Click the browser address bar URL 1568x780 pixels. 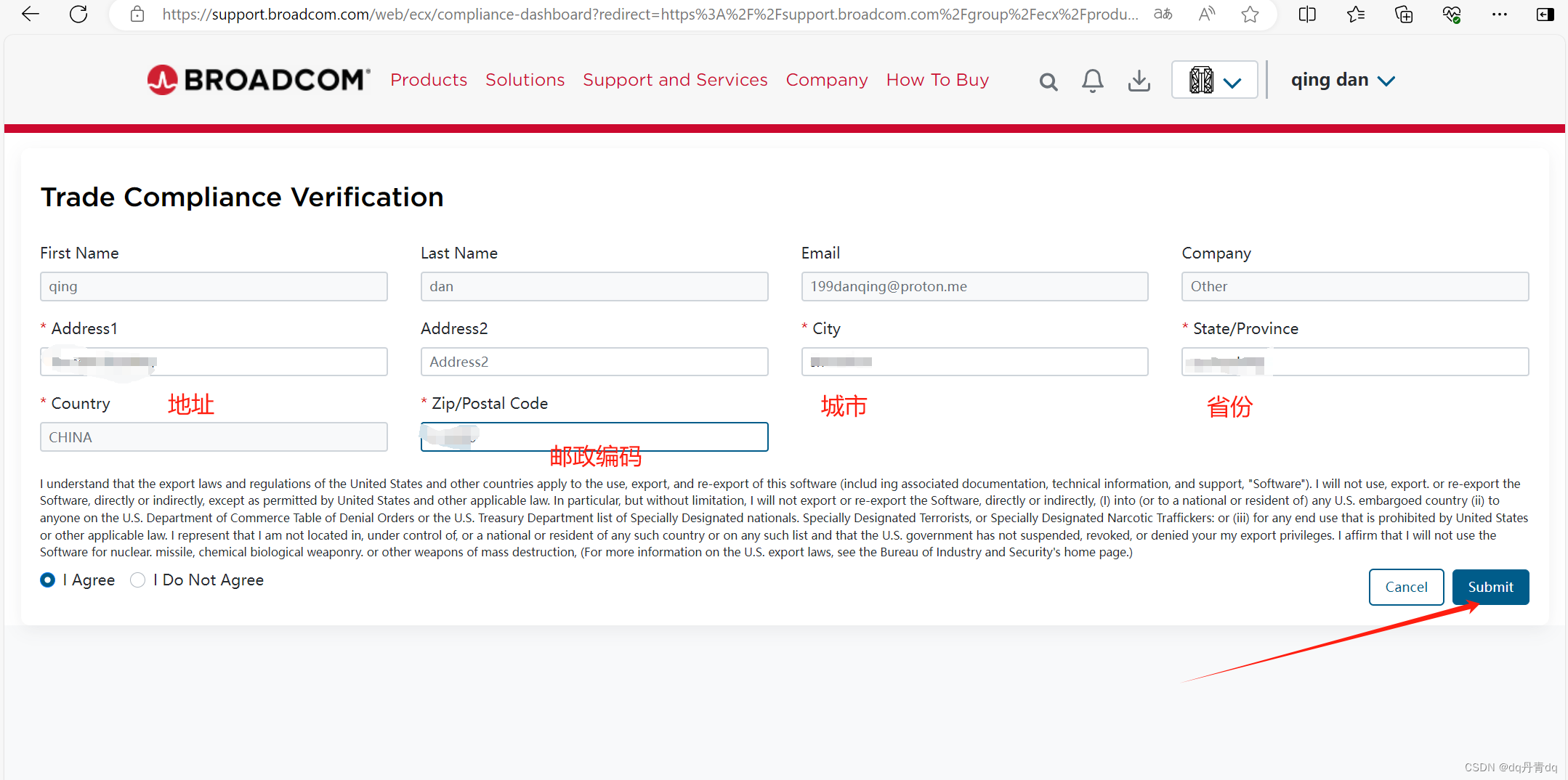650,14
